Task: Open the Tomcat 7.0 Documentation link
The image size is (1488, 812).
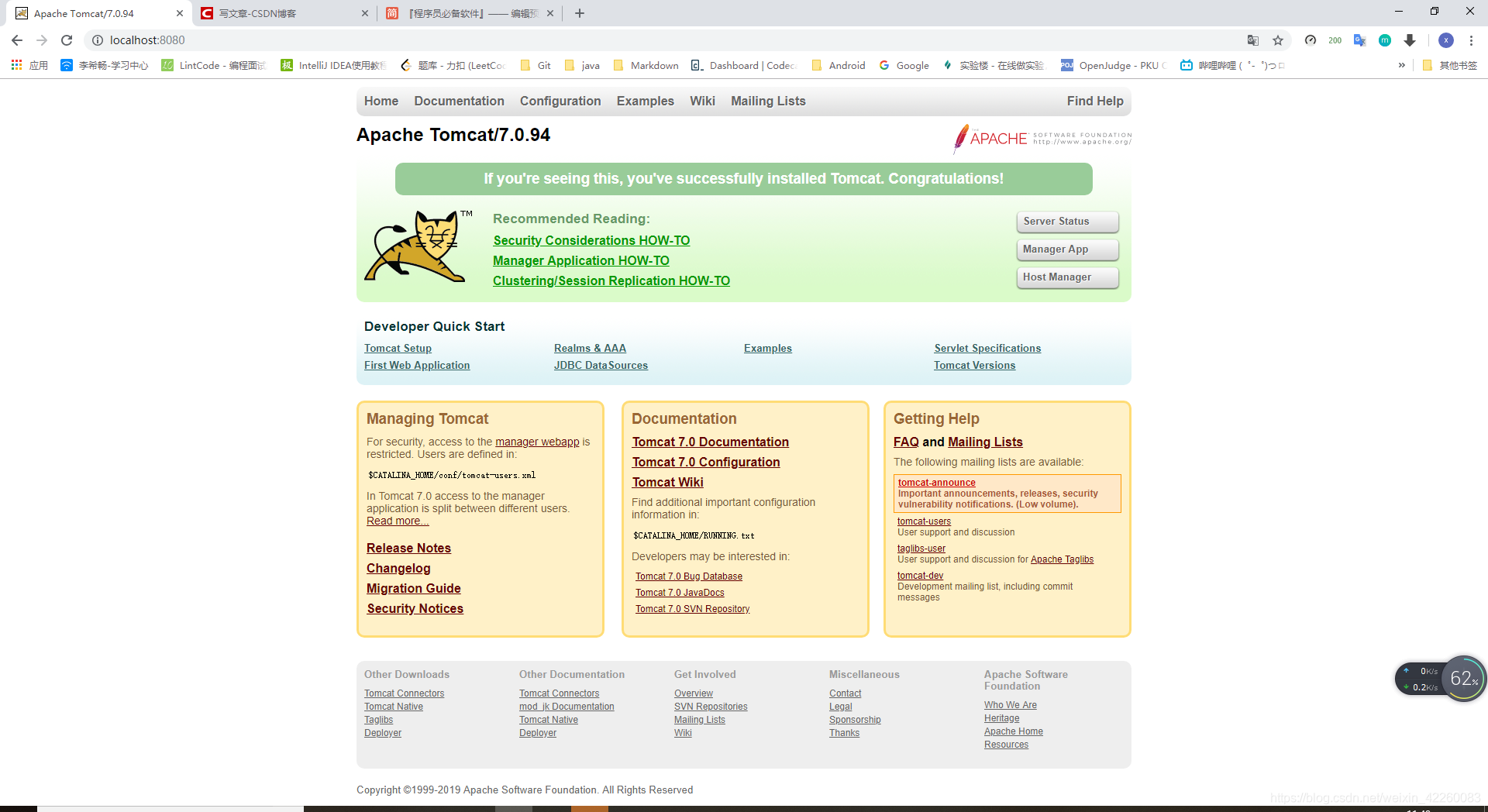Action: click(x=710, y=442)
